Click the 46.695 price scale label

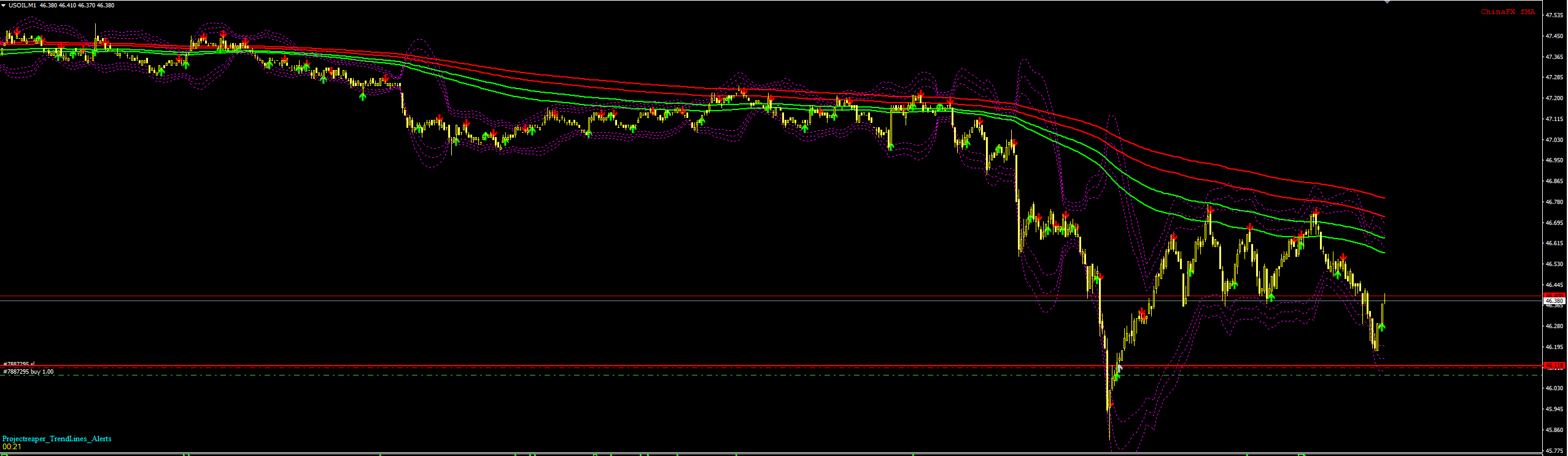[1554, 222]
